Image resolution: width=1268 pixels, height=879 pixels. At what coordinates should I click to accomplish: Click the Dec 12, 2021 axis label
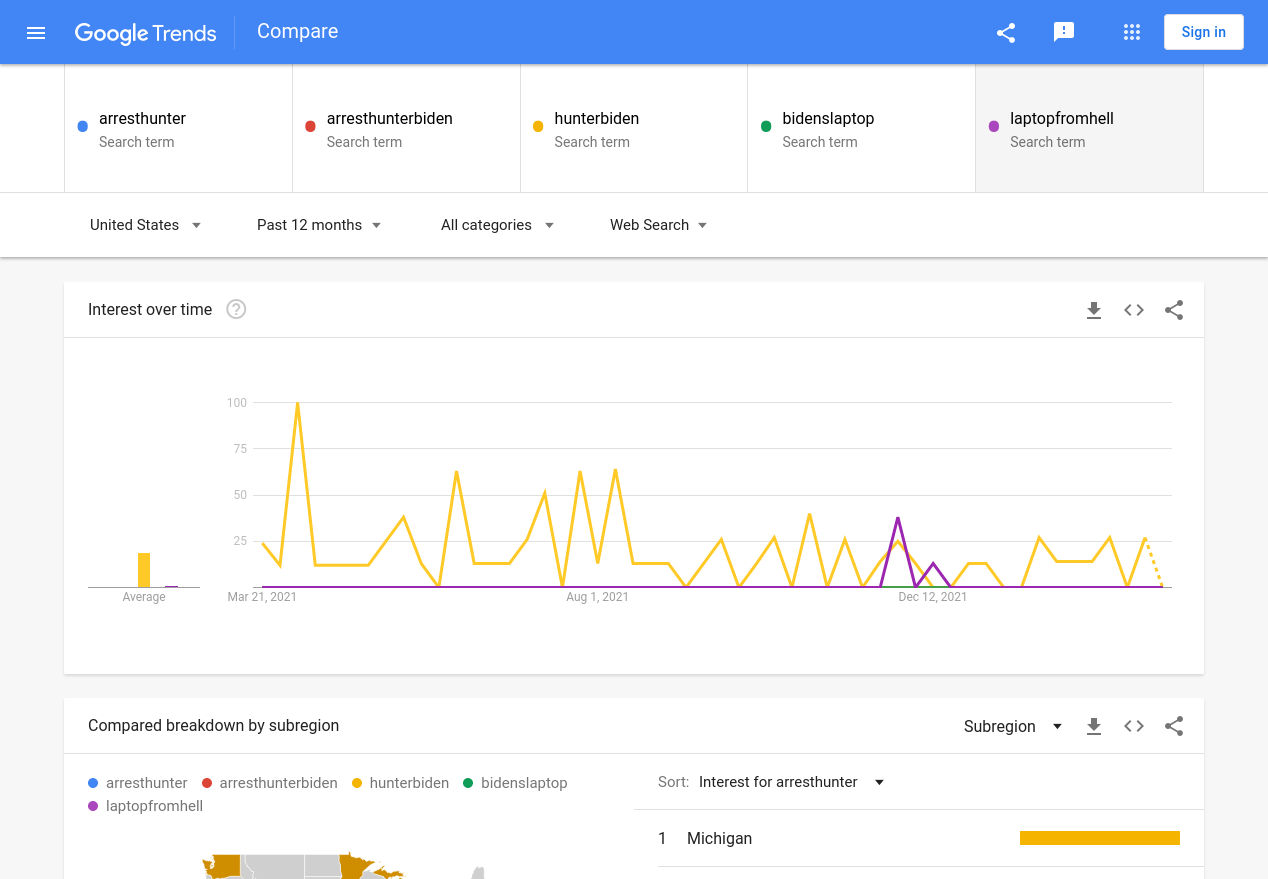pos(933,597)
